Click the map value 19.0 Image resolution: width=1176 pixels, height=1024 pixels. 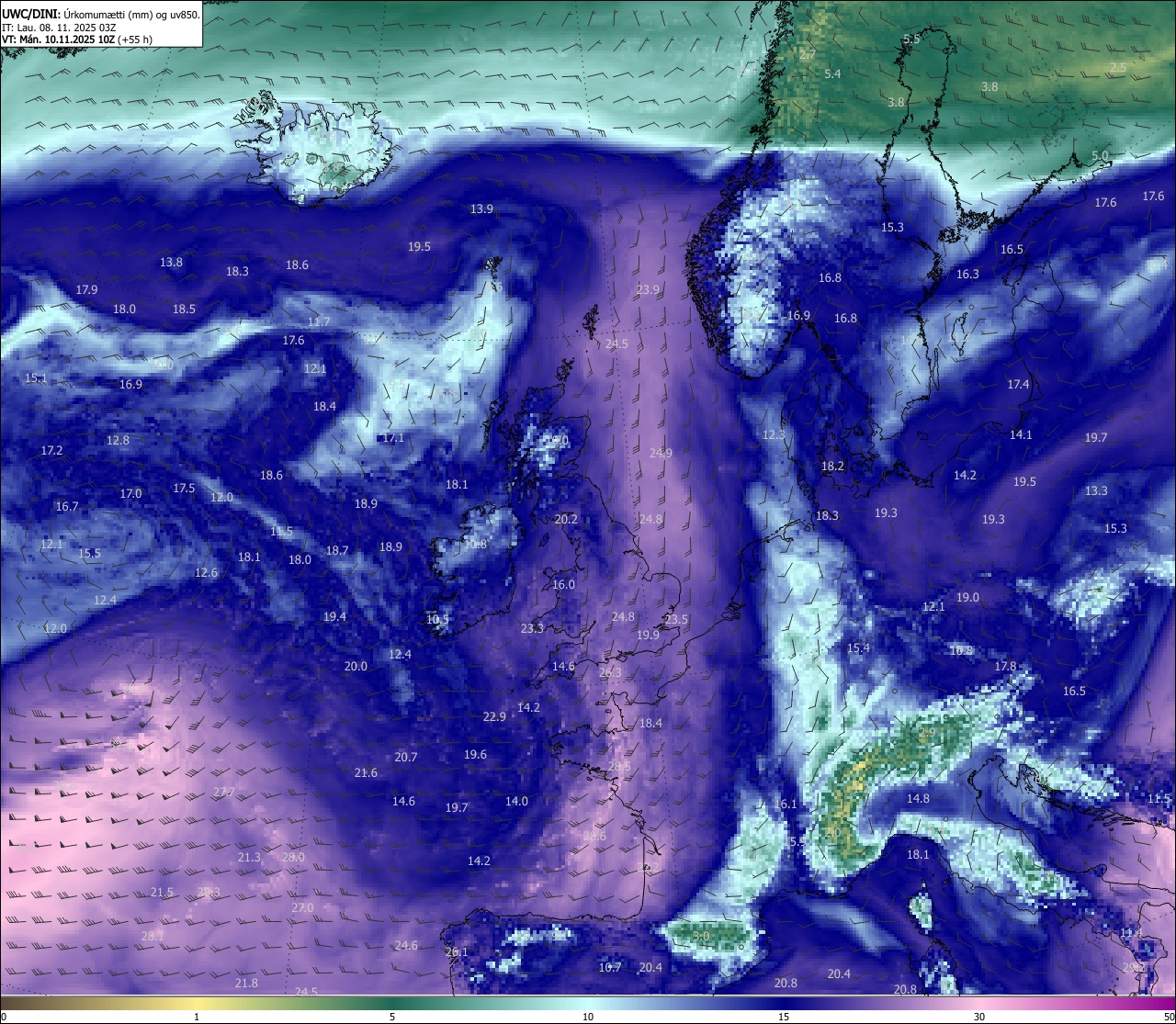tap(967, 597)
